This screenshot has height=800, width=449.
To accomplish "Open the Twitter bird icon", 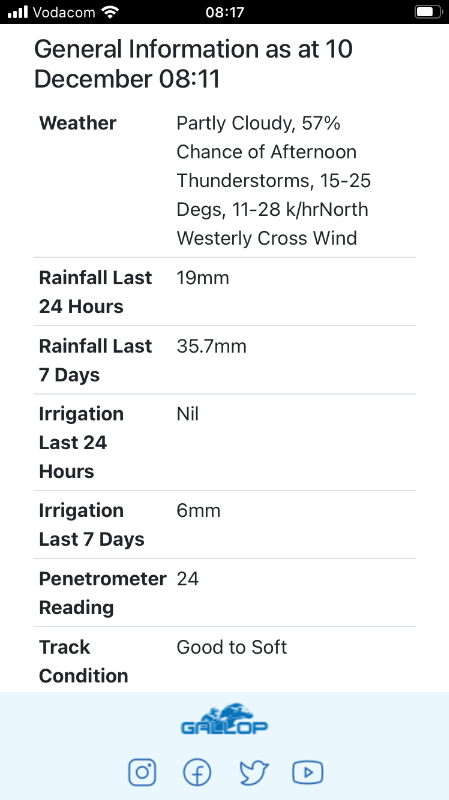I will 254,772.
